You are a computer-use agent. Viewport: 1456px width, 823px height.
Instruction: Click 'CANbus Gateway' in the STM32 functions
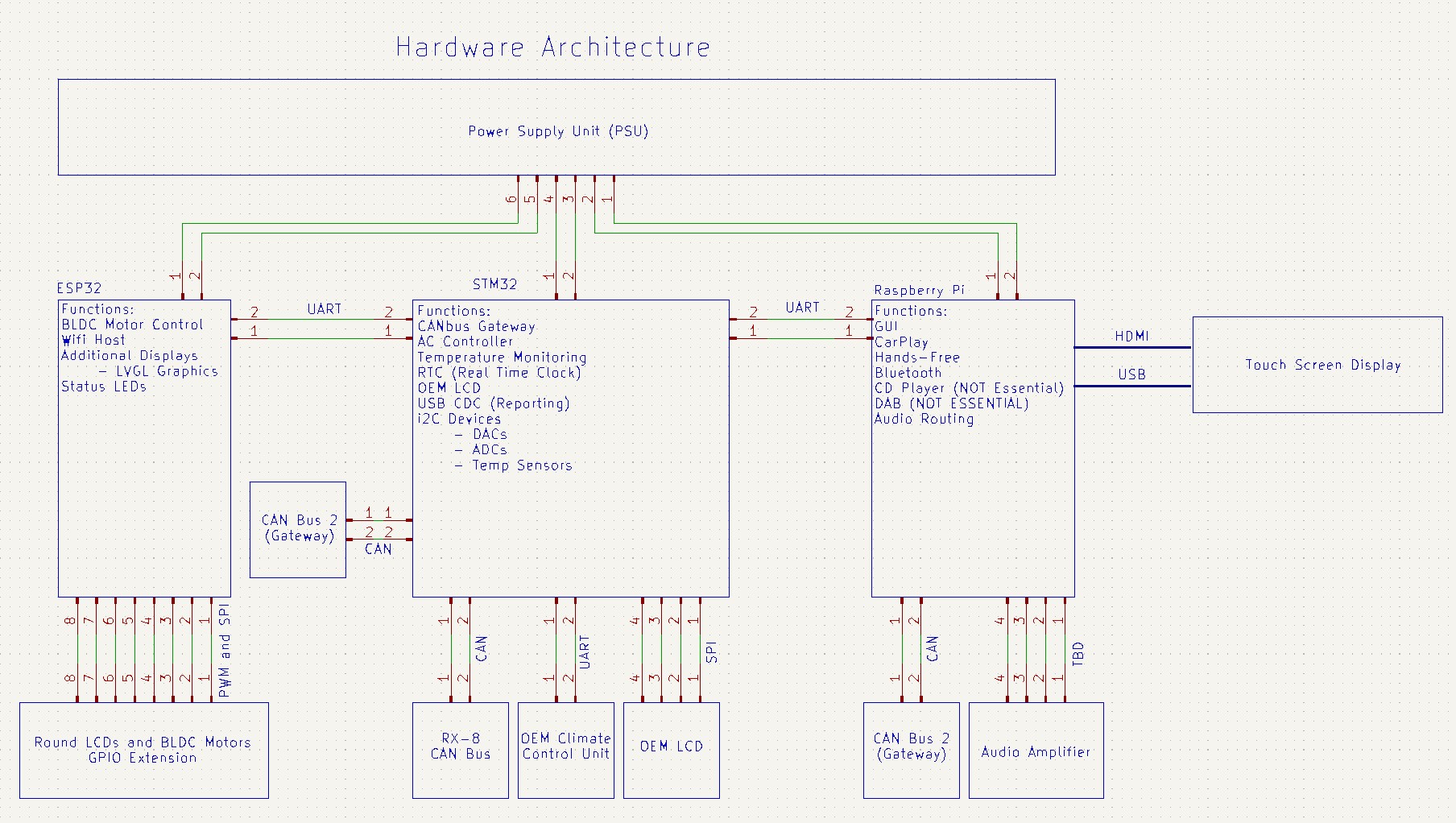tap(476, 326)
